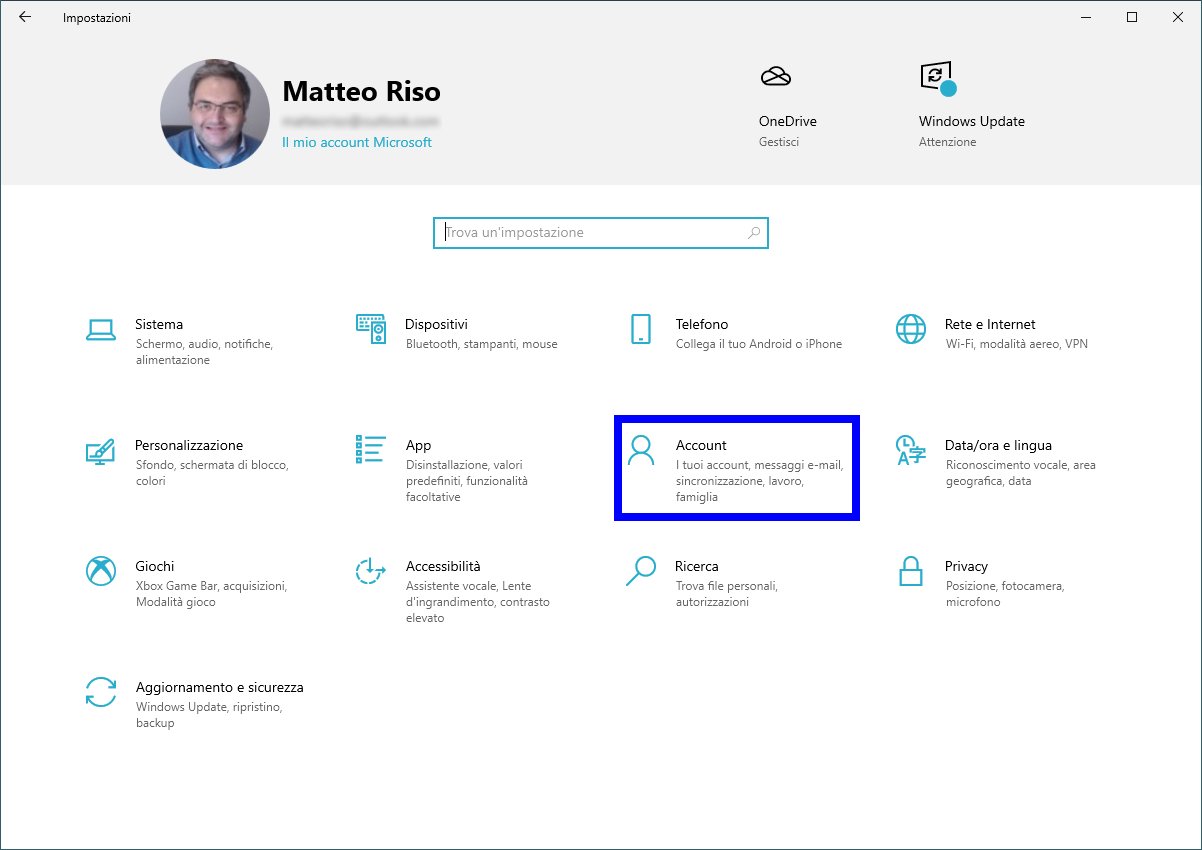Open the Rete e Internet globe icon
Viewport: 1202px width, 850px height.
[911, 329]
